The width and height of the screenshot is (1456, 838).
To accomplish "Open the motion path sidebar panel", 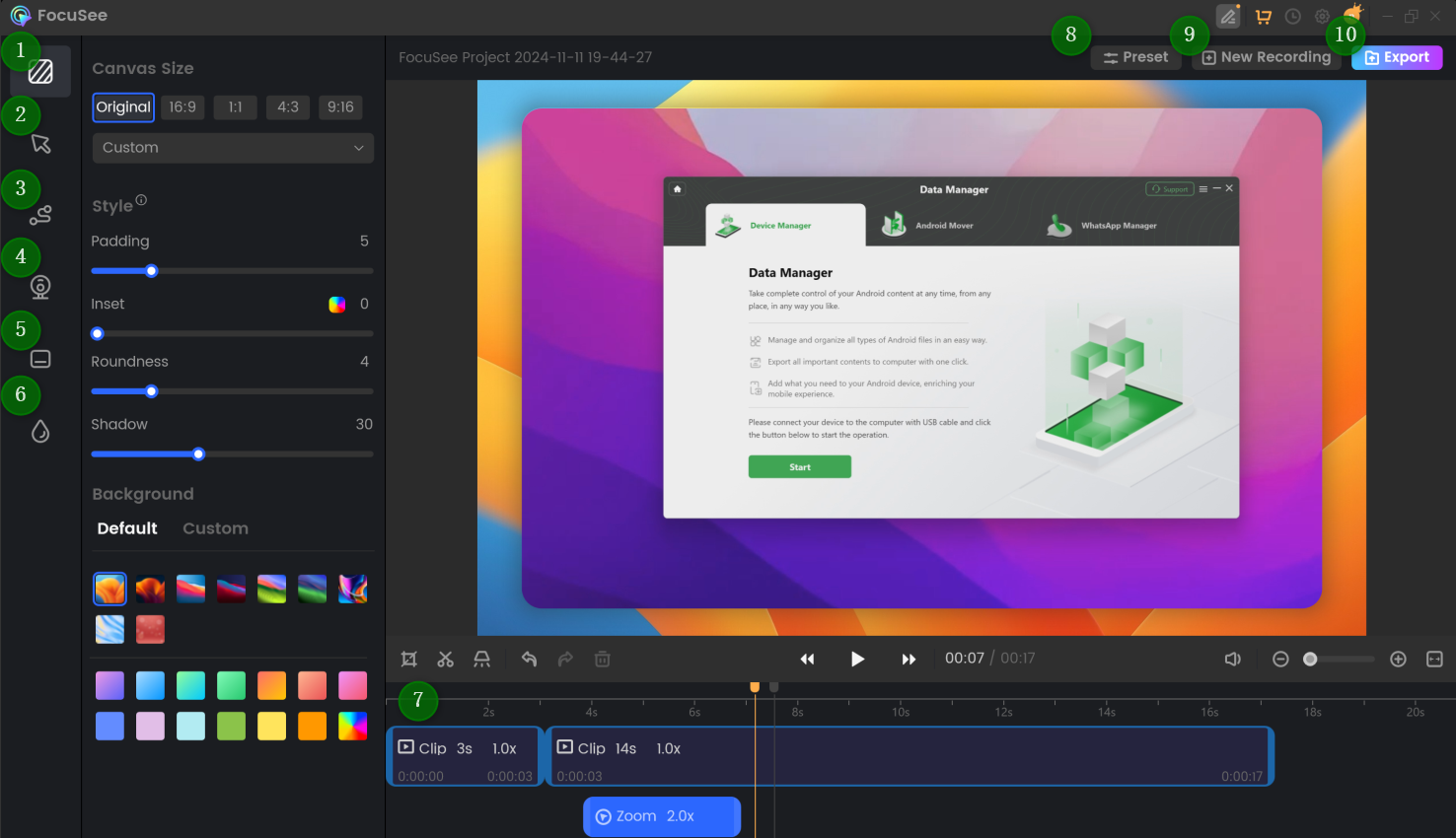I will (40, 215).
